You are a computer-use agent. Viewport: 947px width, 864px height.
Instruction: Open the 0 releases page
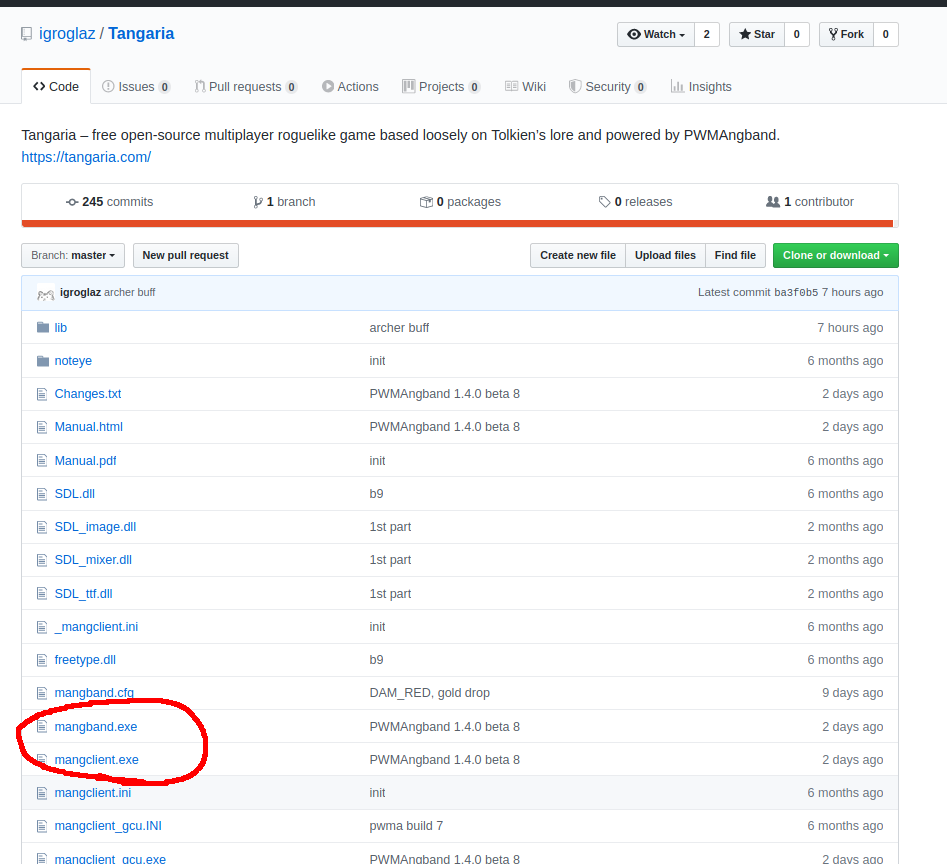coord(635,202)
